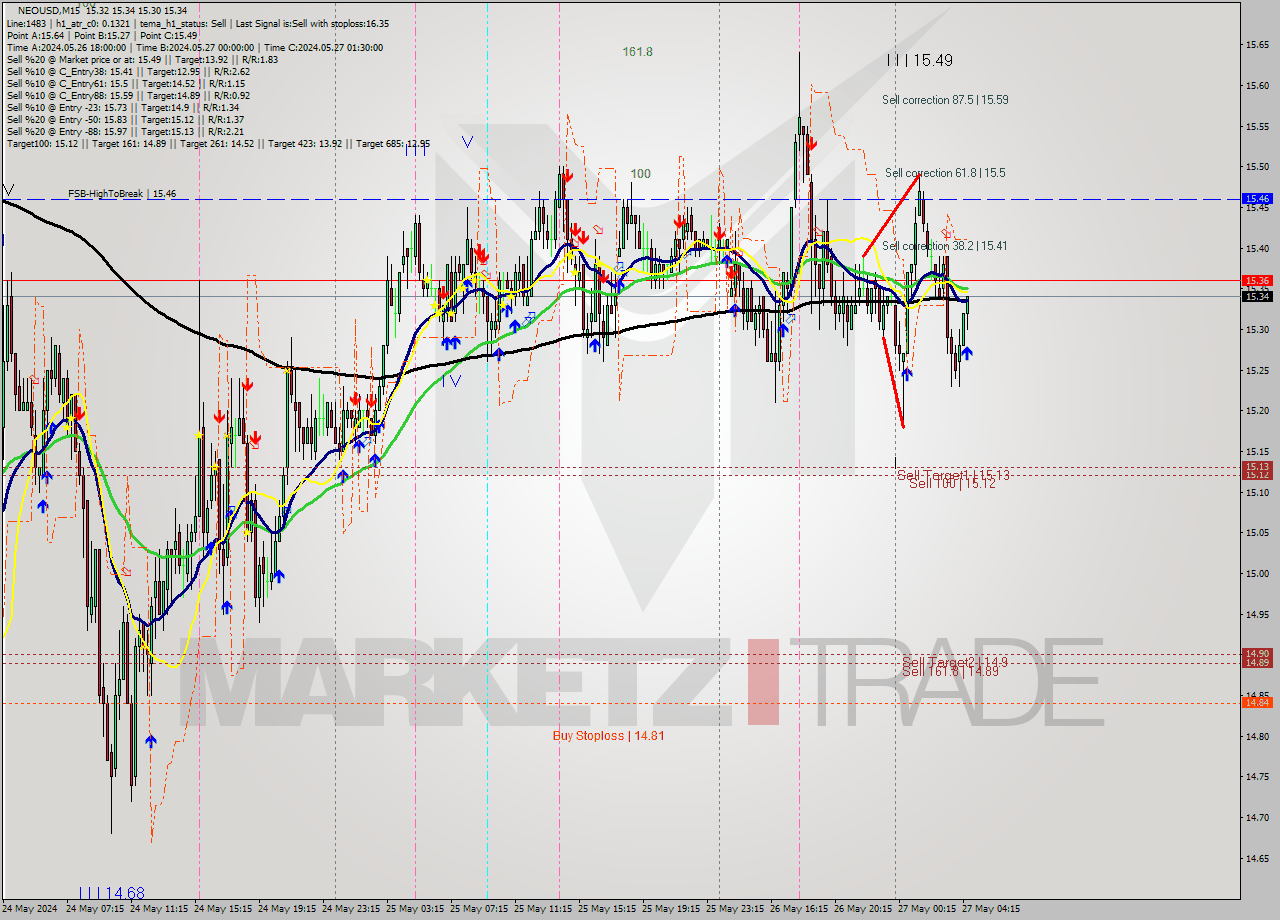Click the 'Sell Target2 | 14.9' label
This screenshot has height=920, width=1280.
955,662
